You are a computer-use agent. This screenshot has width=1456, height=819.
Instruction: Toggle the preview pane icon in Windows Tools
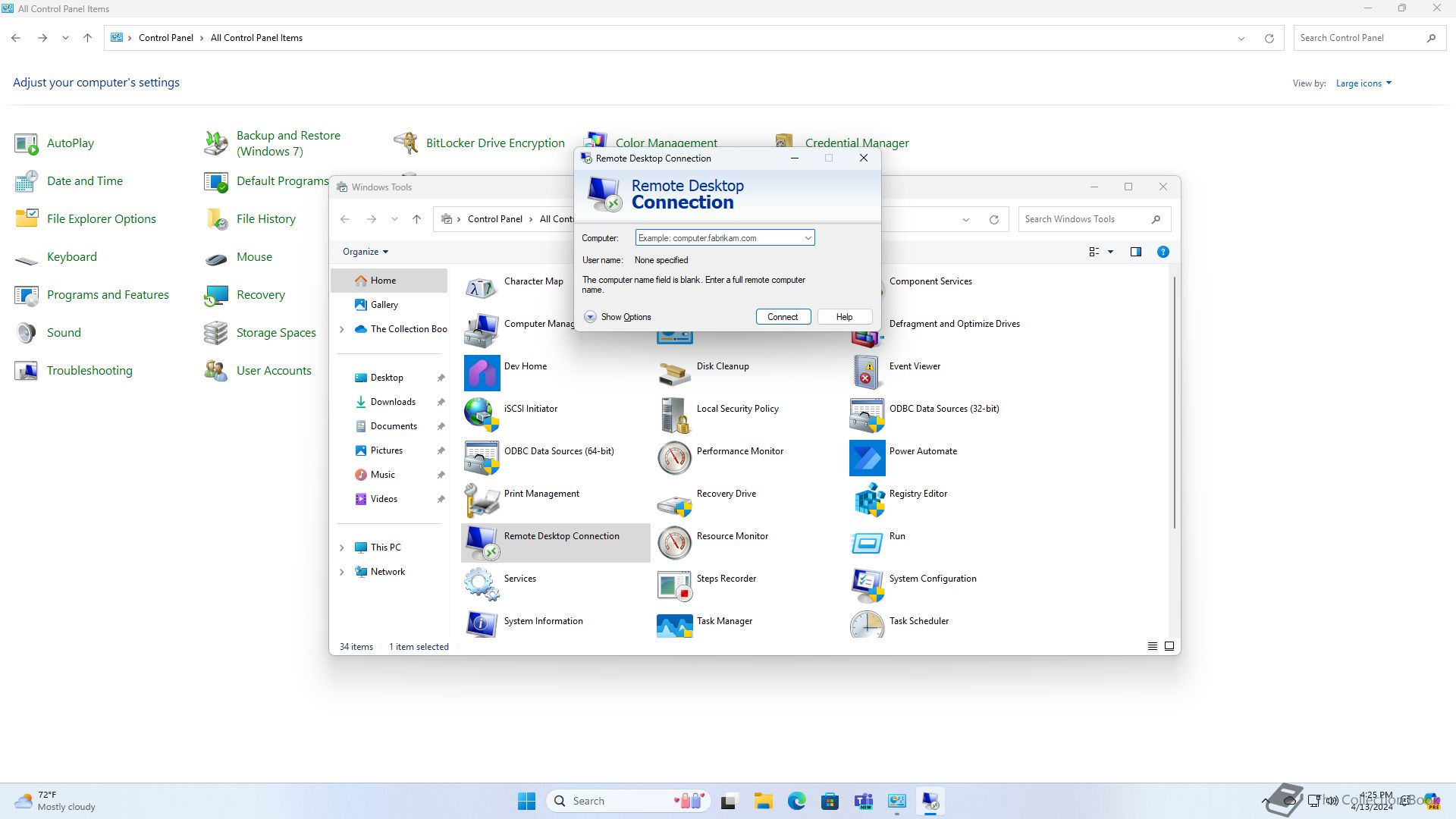[1135, 252]
